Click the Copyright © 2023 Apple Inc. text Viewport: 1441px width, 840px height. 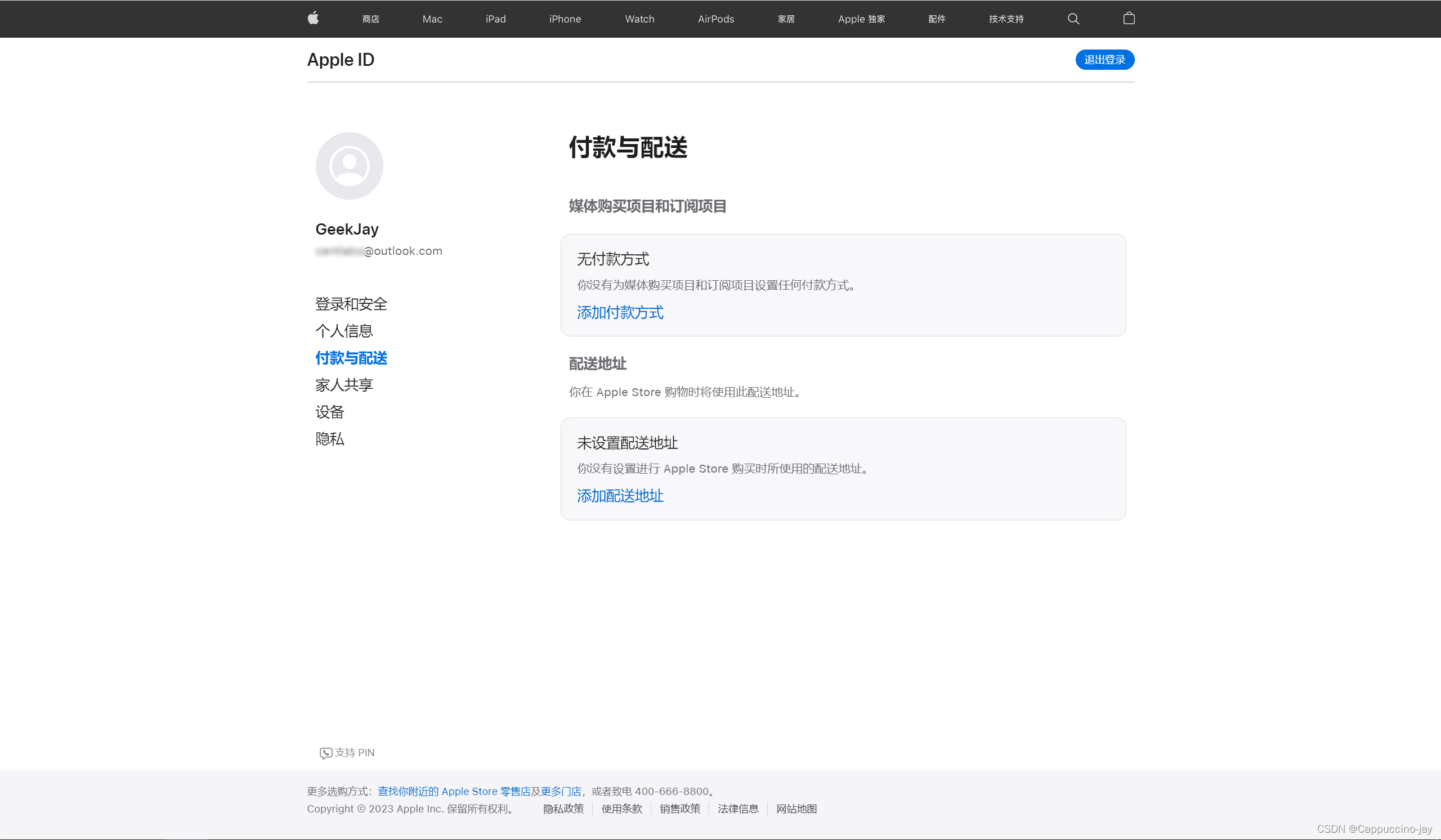[x=410, y=808]
